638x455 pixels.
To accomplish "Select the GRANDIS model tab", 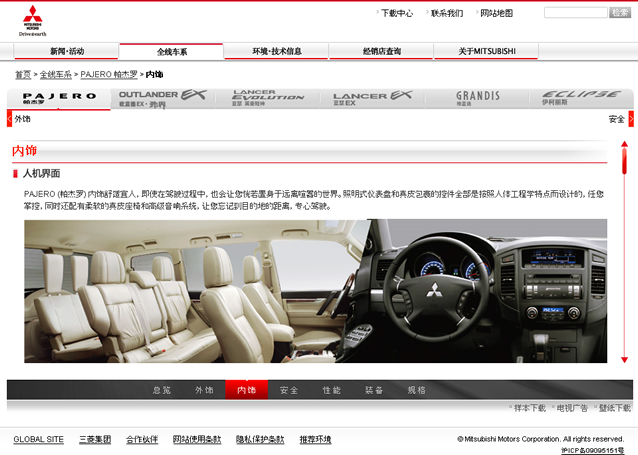I will coord(477,99).
